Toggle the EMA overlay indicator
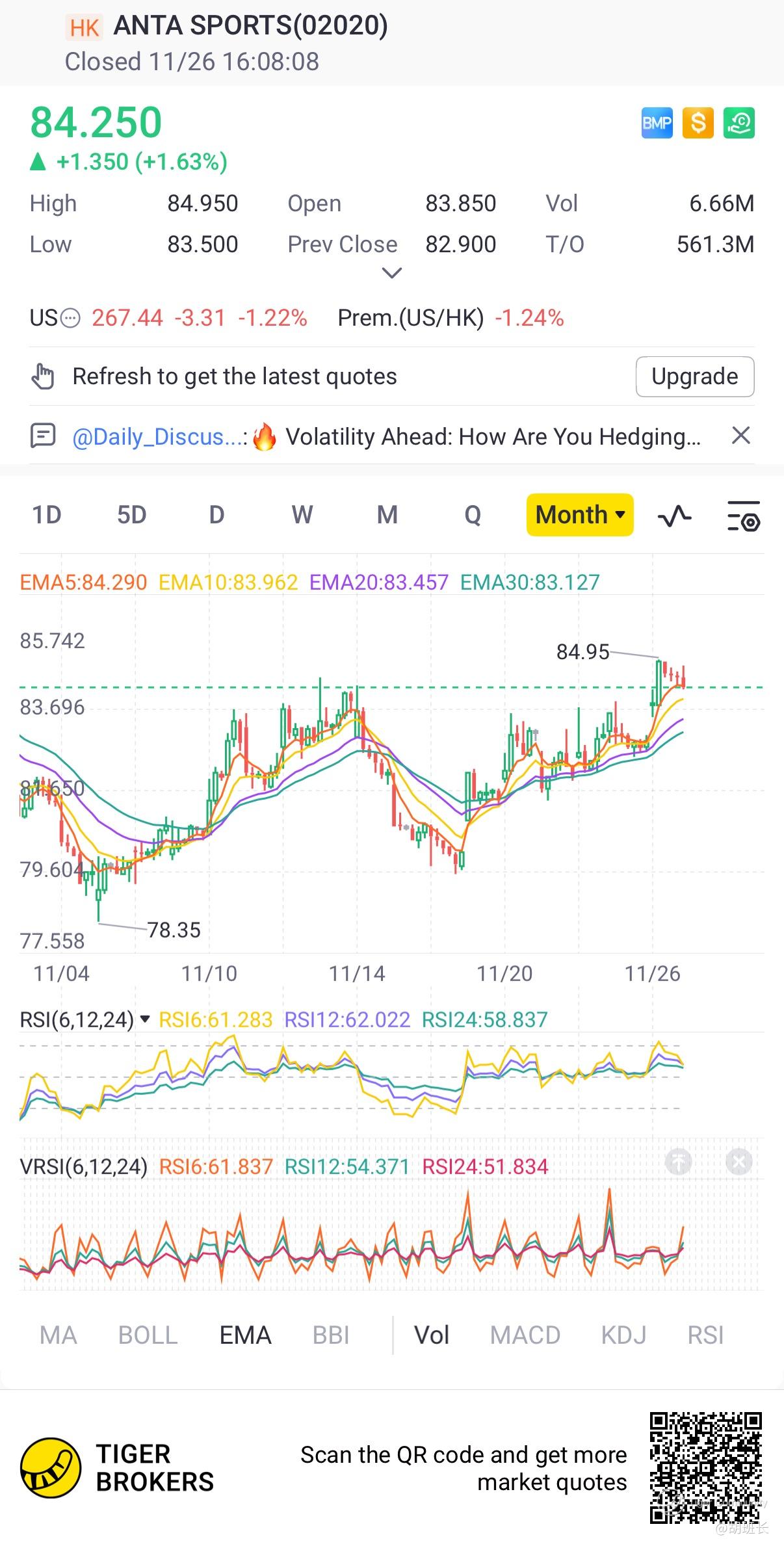The width and height of the screenshot is (784, 1546). 245,1335
